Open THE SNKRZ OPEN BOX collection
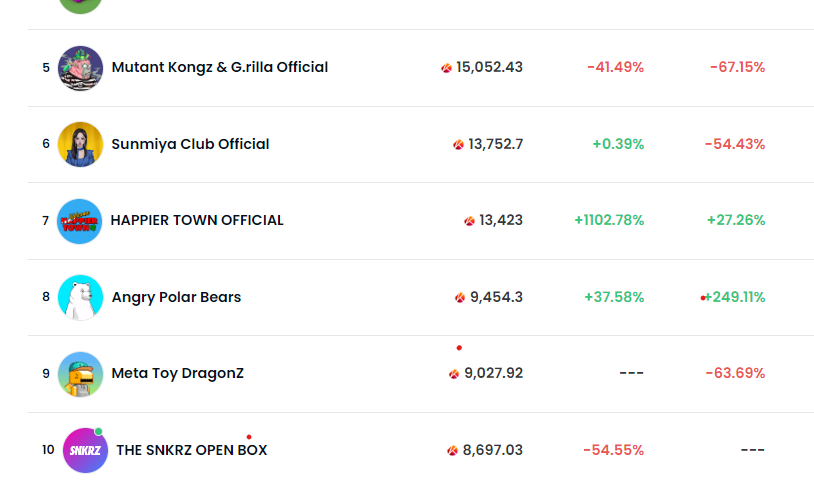Image resolution: width=814 pixels, height=487 pixels. 192,450
